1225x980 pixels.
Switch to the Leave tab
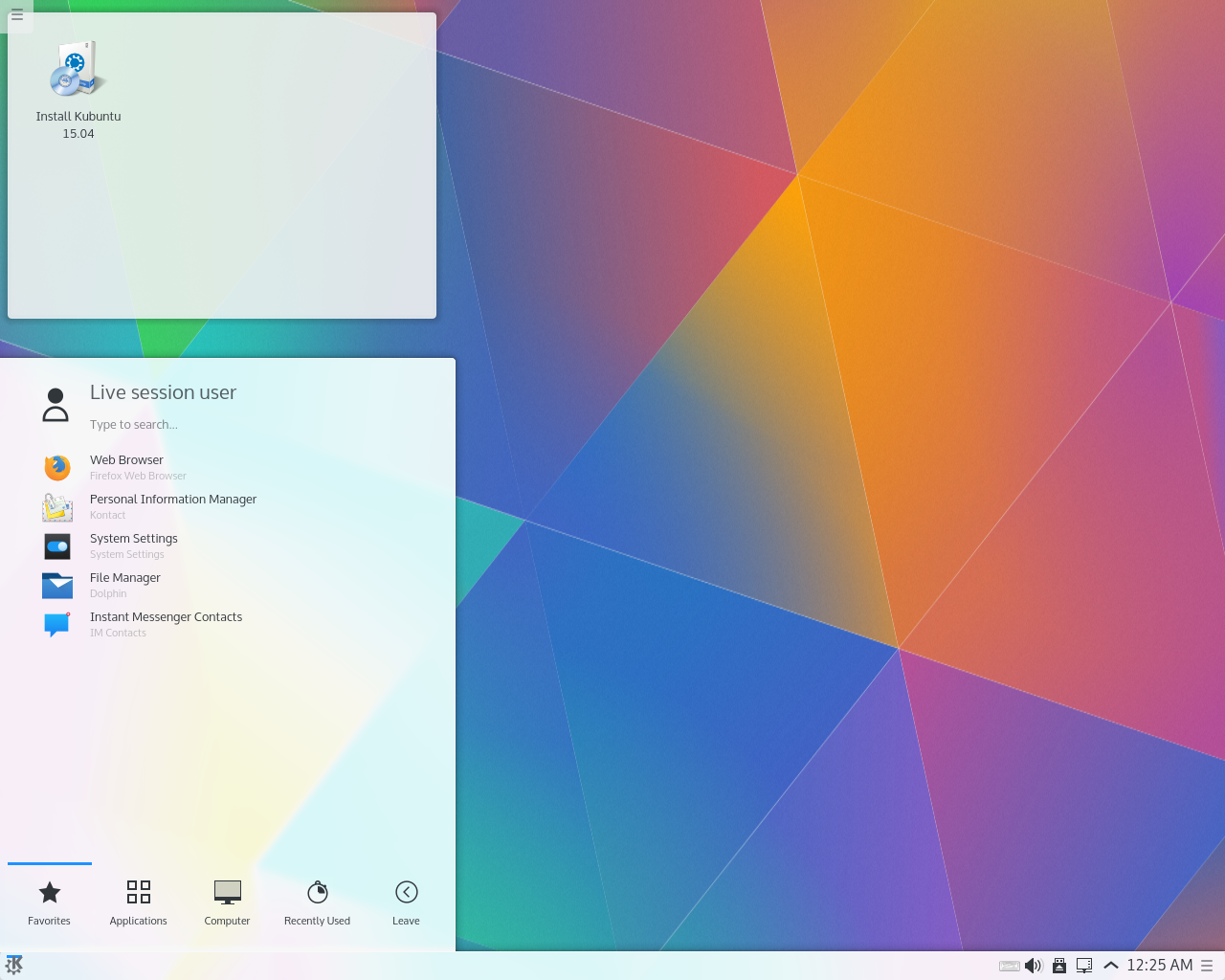coord(407,904)
